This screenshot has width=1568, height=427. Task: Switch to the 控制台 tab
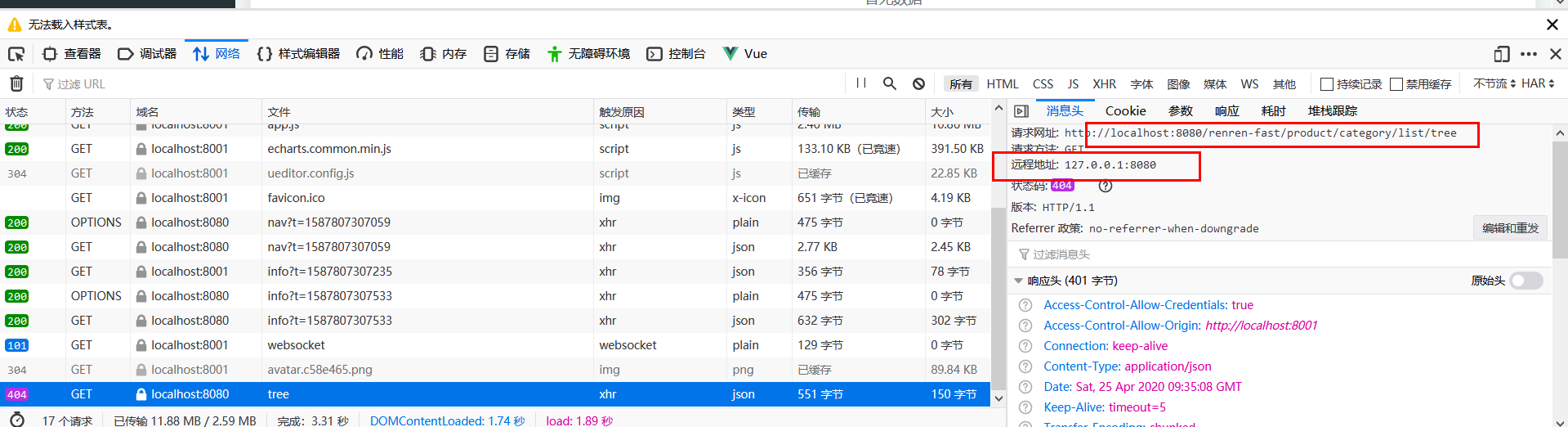pos(677,54)
